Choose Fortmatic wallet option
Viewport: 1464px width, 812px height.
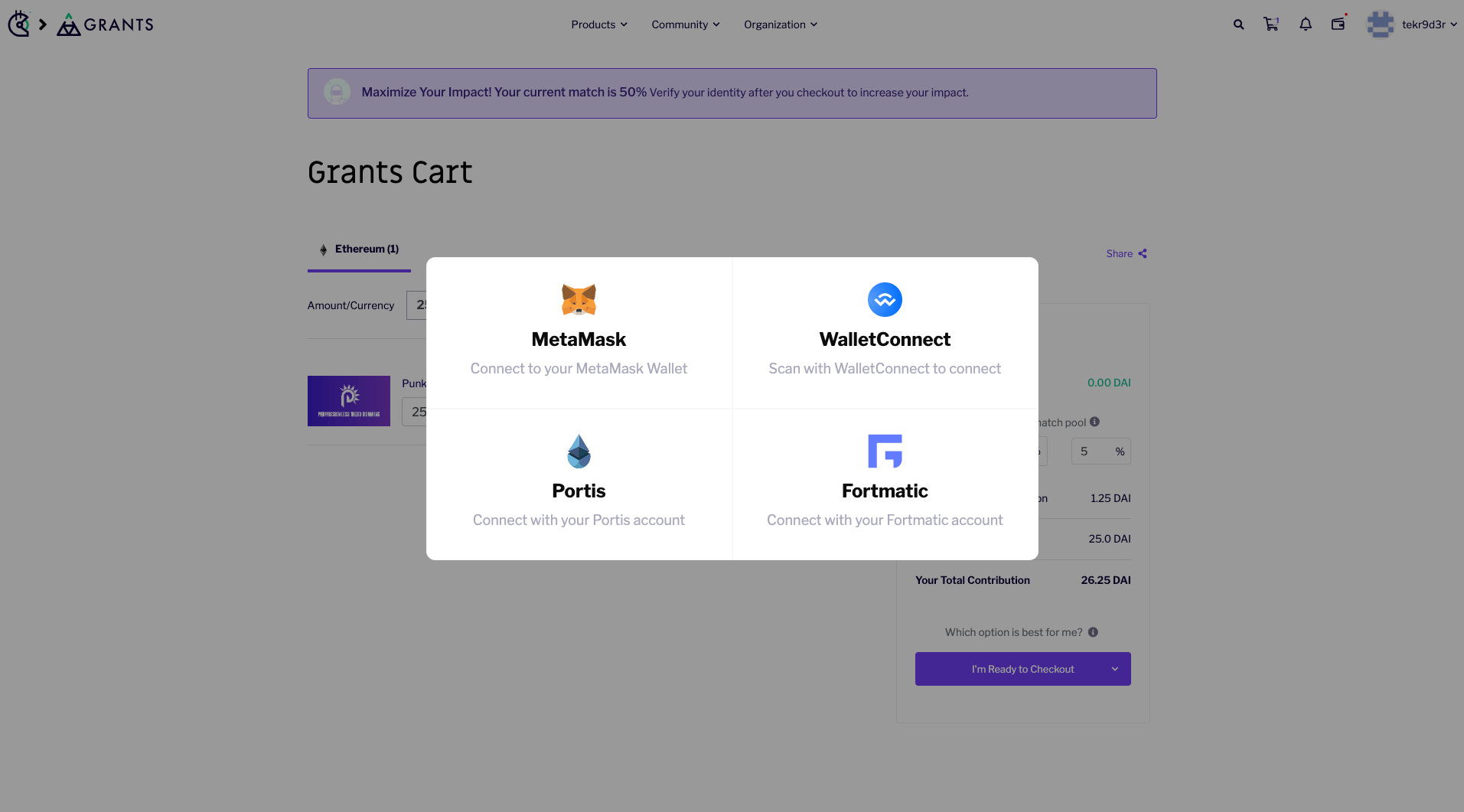885,484
